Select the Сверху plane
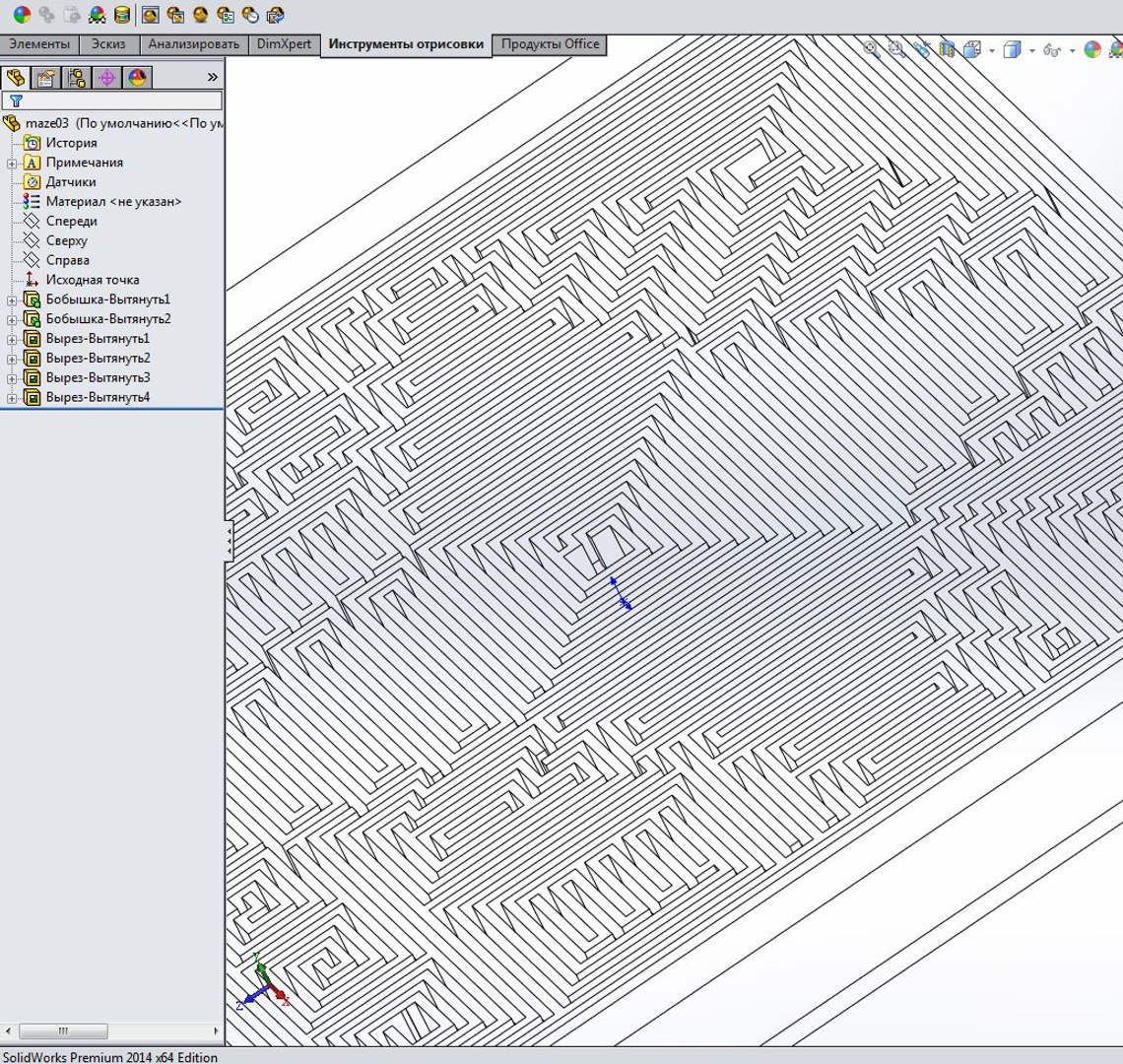This screenshot has width=1123, height=1064. (66, 240)
